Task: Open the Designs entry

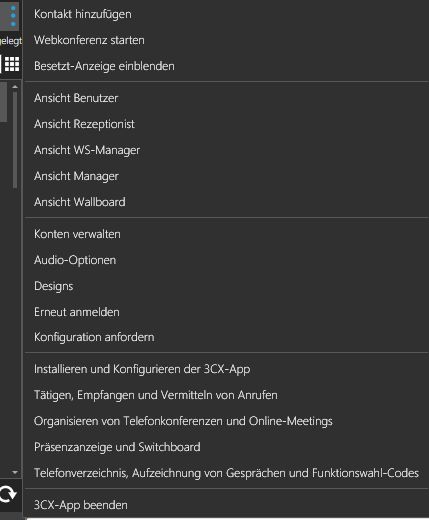Action: [x=226, y=286]
